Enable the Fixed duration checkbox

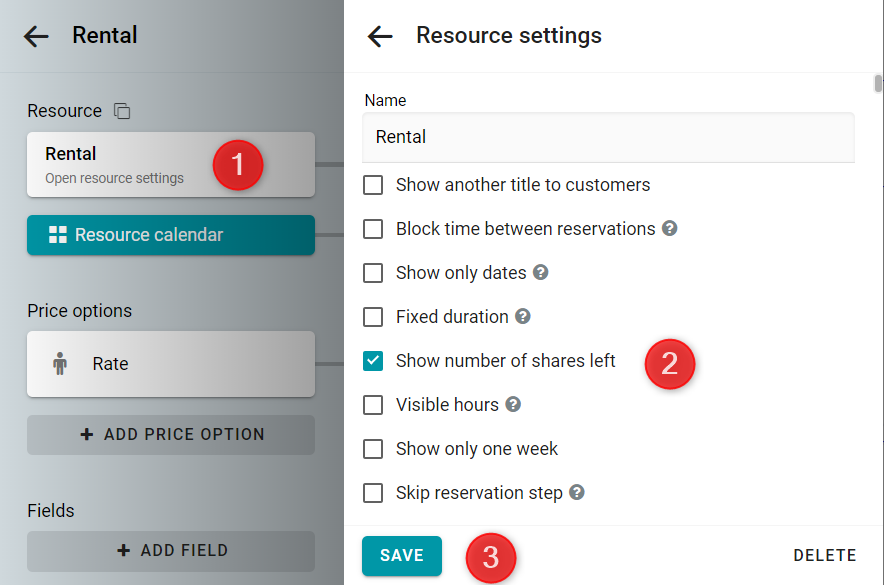click(373, 317)
